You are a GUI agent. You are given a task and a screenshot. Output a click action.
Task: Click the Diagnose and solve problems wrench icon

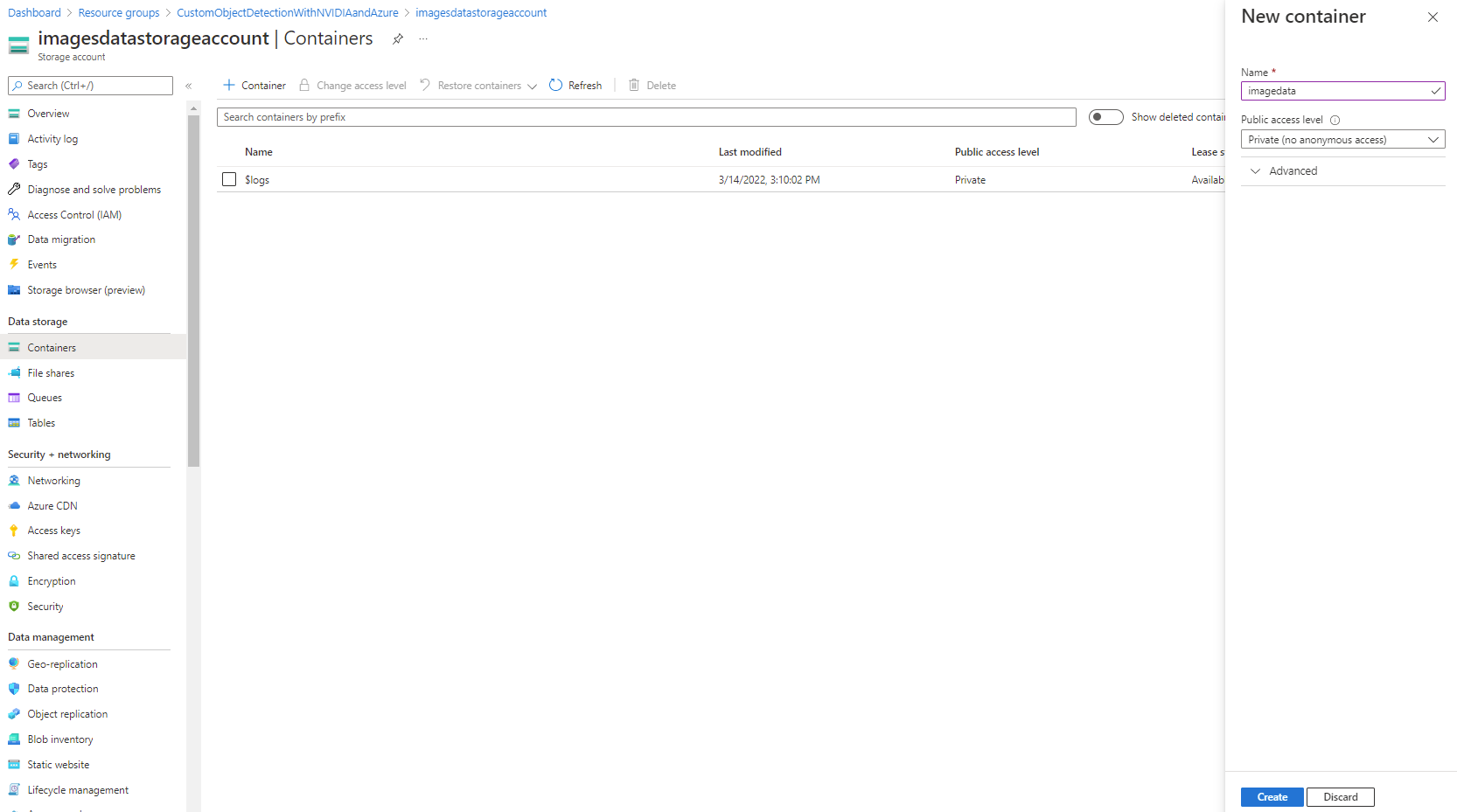pyautogui.click(x=14, y=190)
